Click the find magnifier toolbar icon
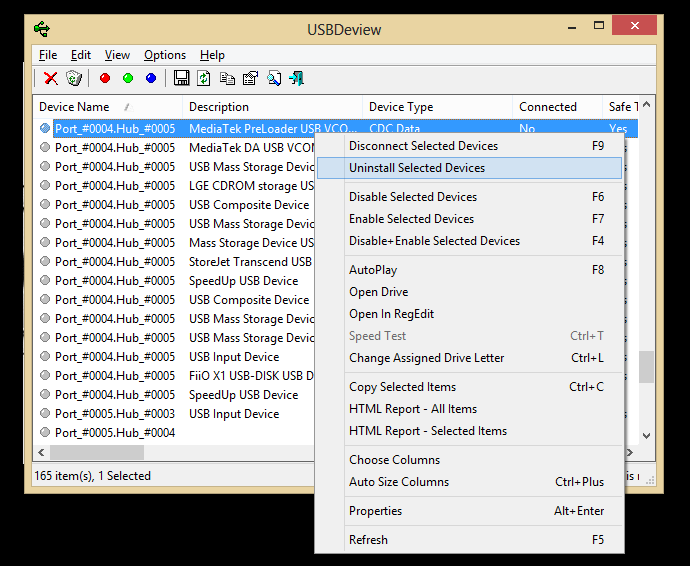Viewport: 690px width, 566px height. tap(274, 78)
